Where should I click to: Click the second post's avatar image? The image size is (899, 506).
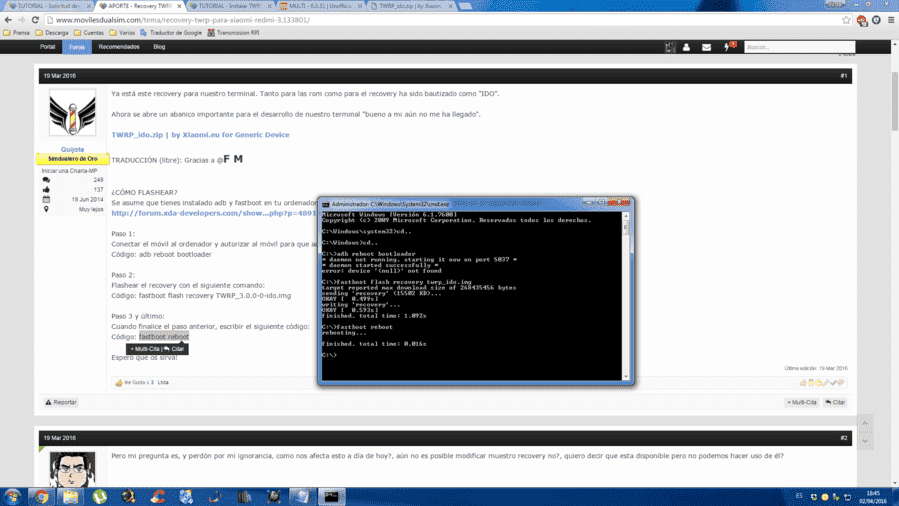tap(72, 469)
